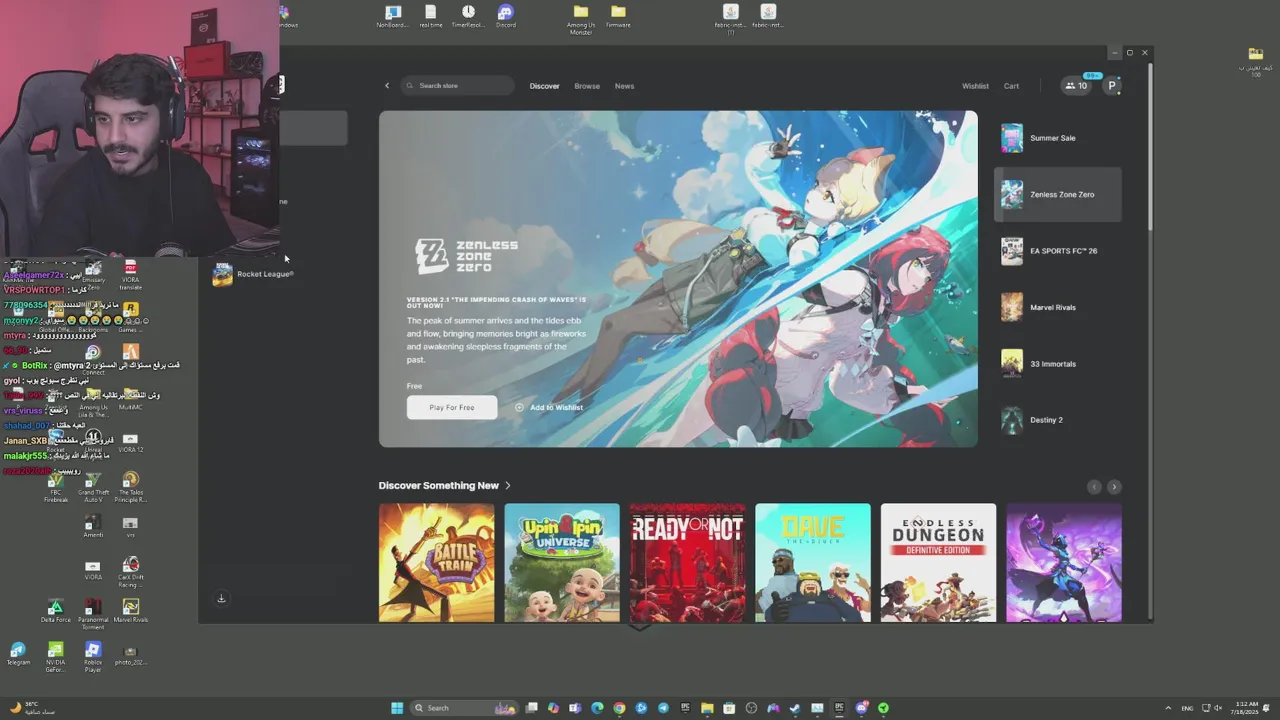Open the Wishlist page
Screen dimensions: 1280x720
[975, 86]
